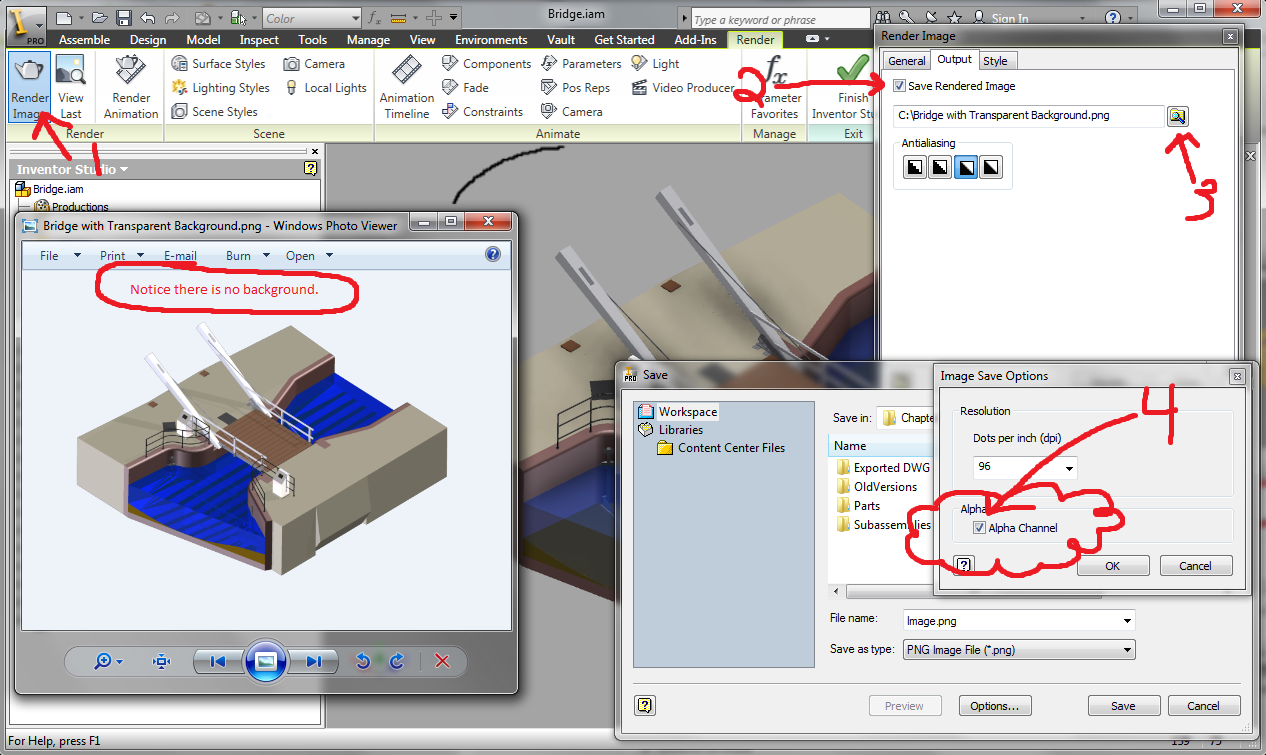Launch the Render Animation tool
1266x755 pixels.
[x=131, y=87]
